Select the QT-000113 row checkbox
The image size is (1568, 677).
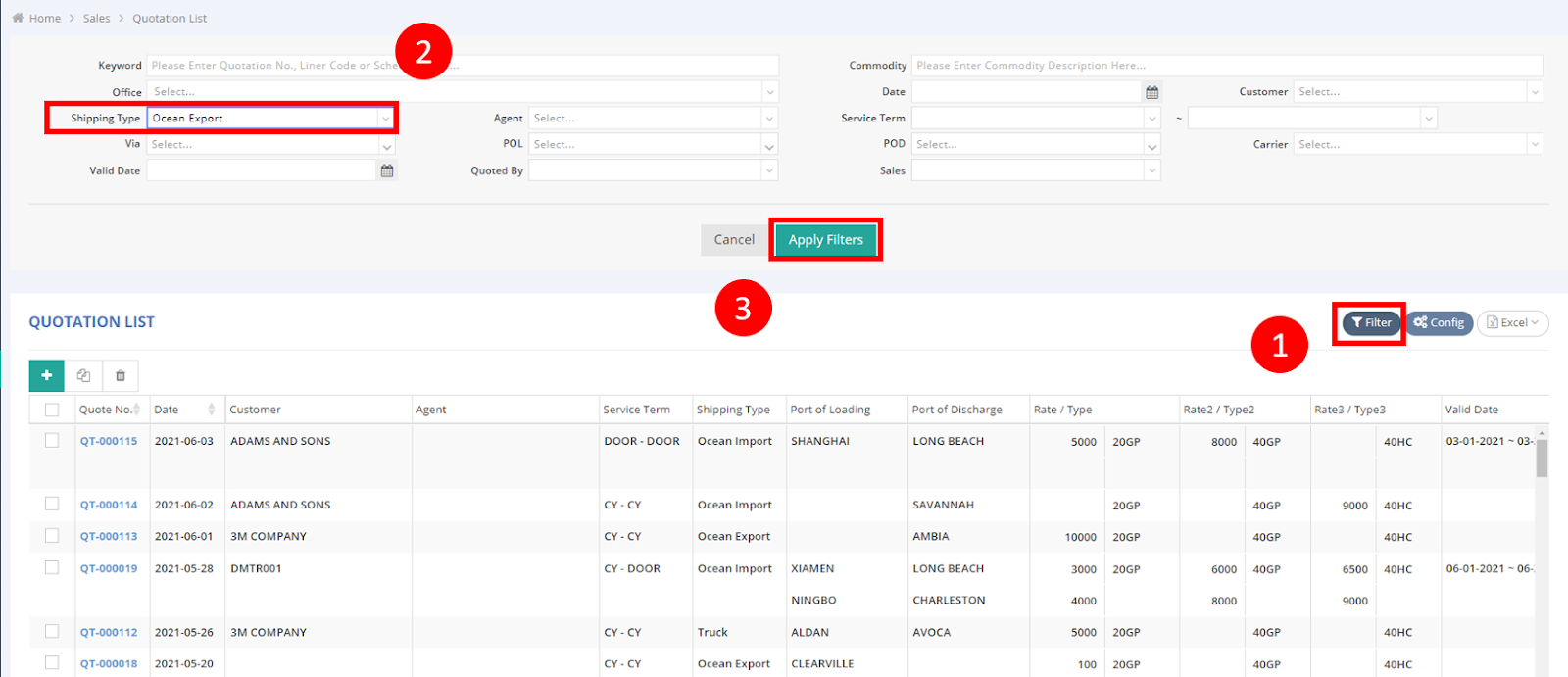pyautogui.click(x=52, y=536)
